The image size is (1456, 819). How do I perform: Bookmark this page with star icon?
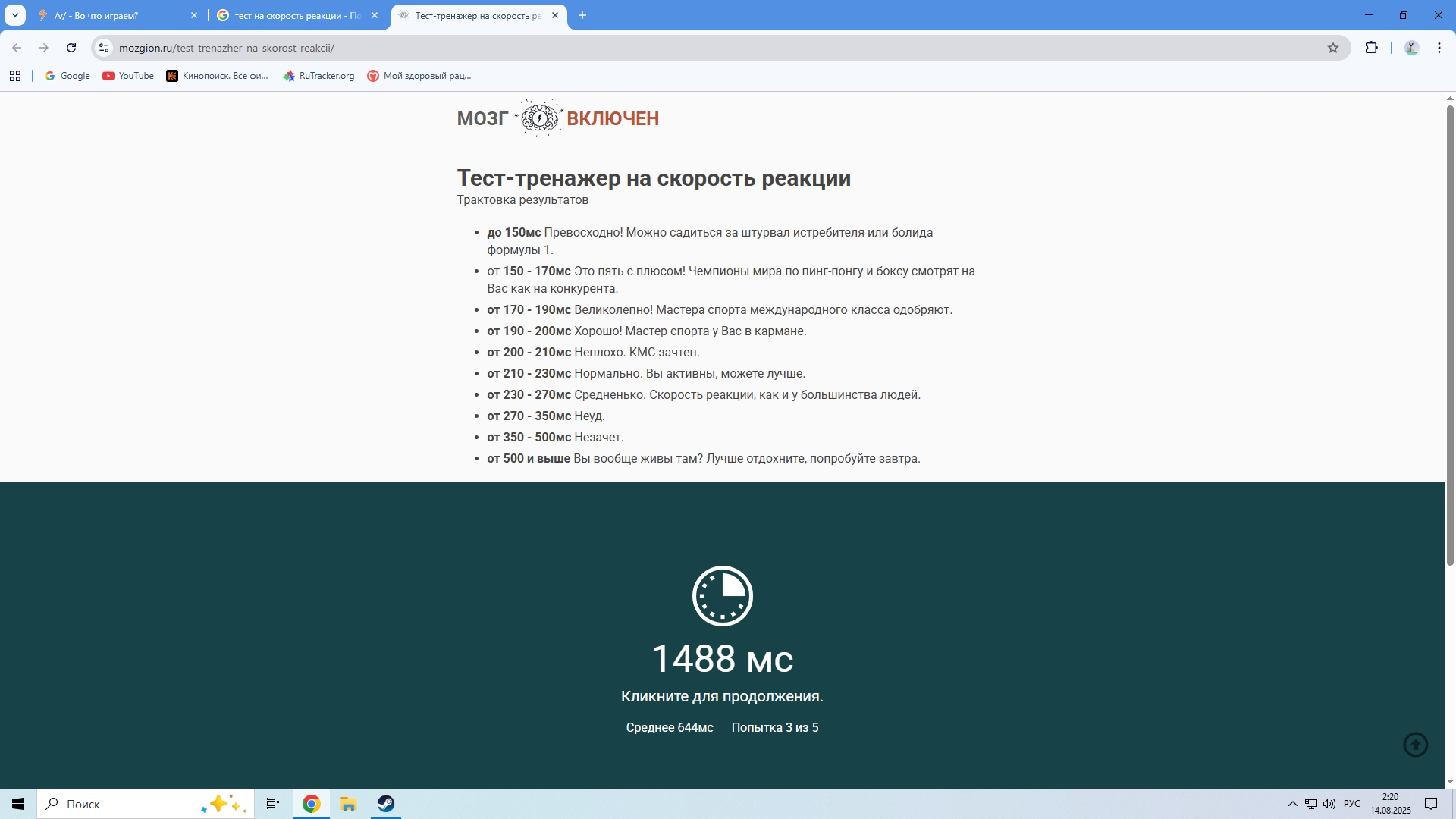pos(1333,48)
